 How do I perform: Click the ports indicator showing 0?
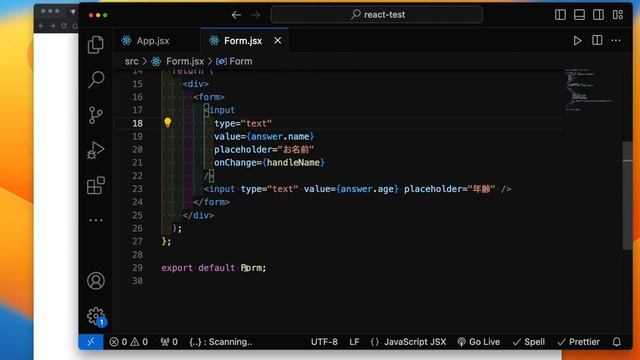click(x=169, y=342)
